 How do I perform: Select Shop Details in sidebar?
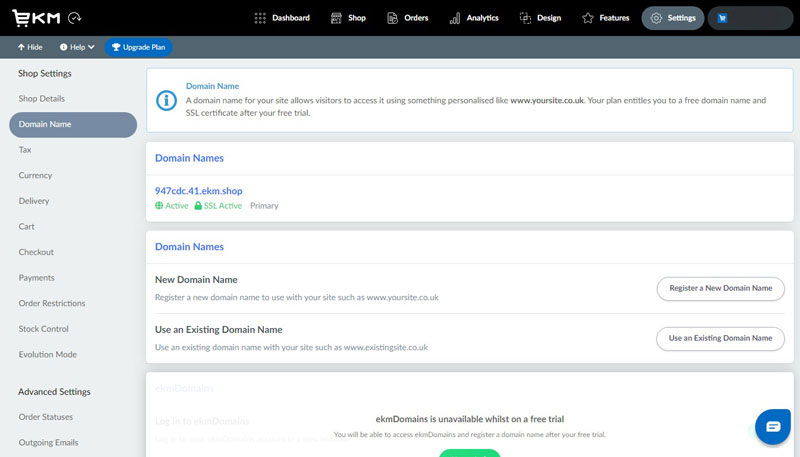(x=42, y=98)
